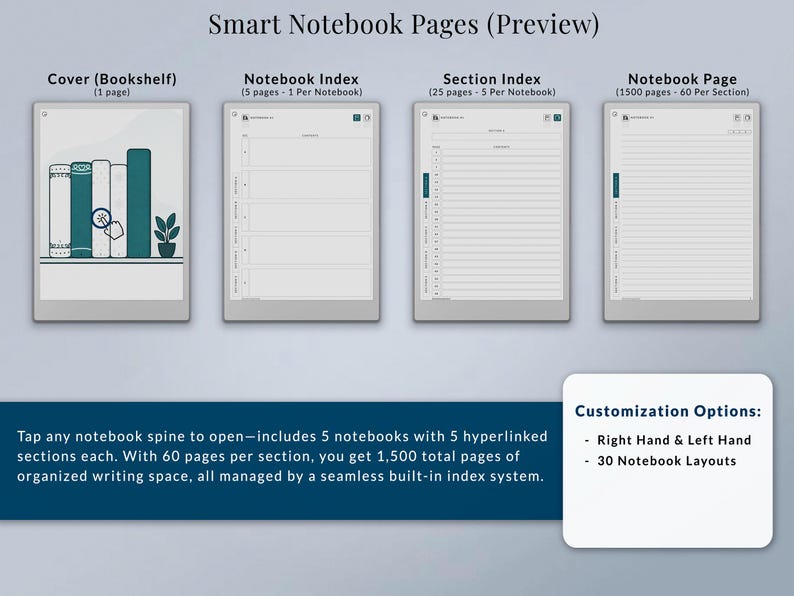Tap the last contents box on Notebook Index page
The image size is (794, 596).
[x=309, y=283]
